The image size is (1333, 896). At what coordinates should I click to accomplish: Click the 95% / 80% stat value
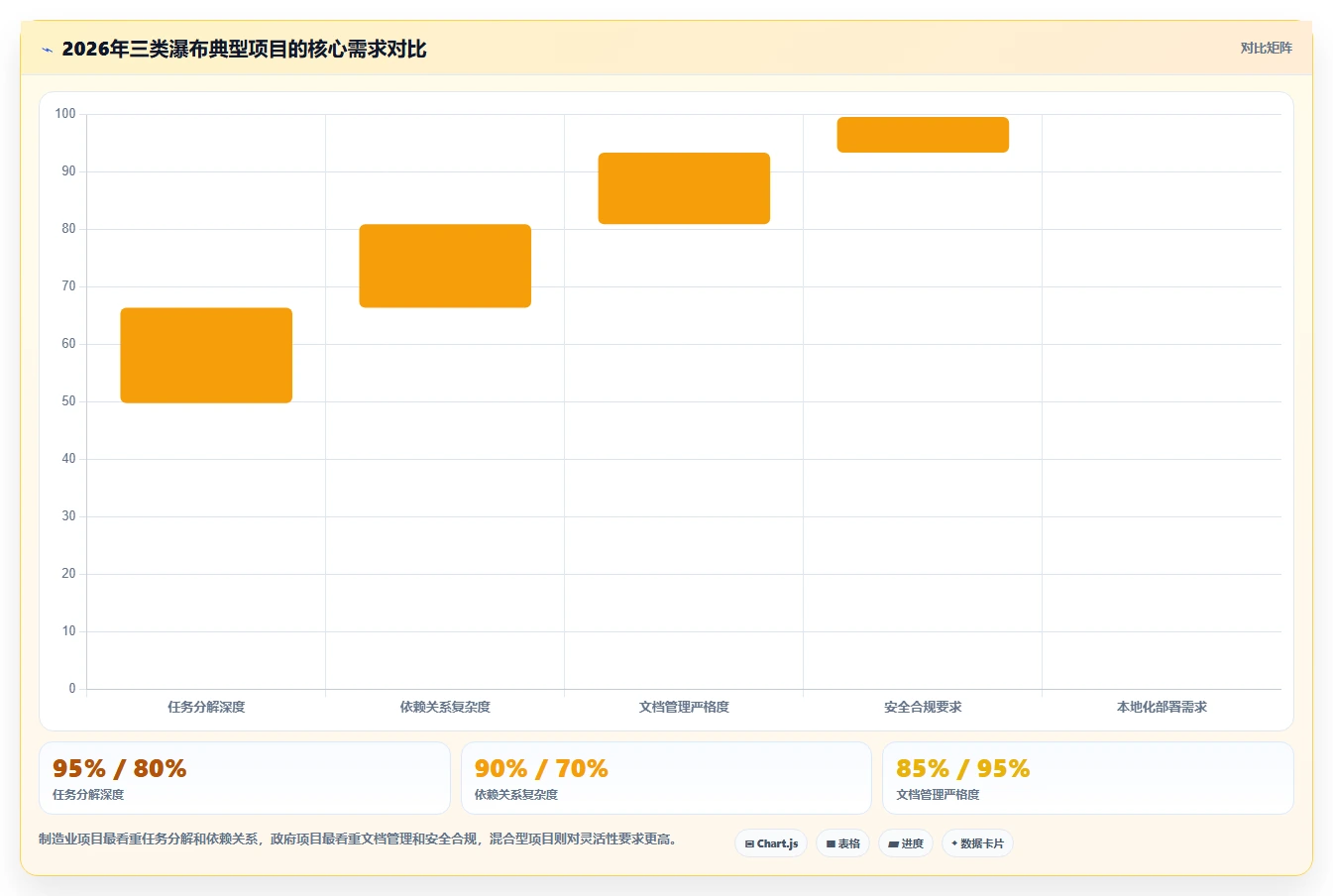[x=119, y=768]
